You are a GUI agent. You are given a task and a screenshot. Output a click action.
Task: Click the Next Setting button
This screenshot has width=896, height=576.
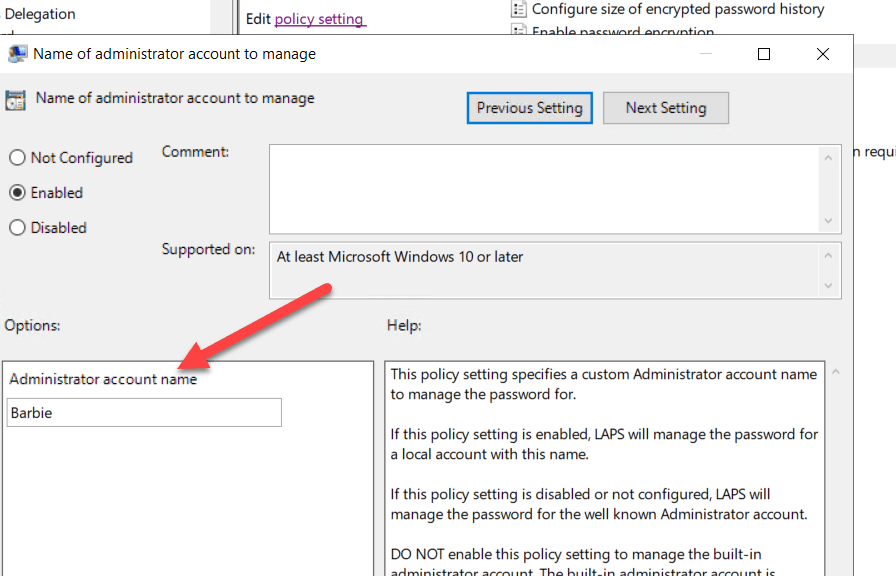(665, 108)
